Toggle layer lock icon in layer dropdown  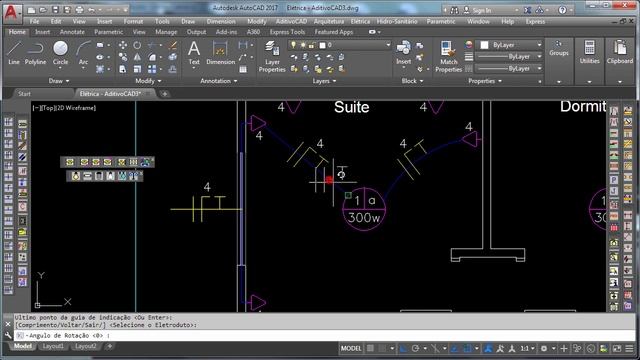click(312, 45)
